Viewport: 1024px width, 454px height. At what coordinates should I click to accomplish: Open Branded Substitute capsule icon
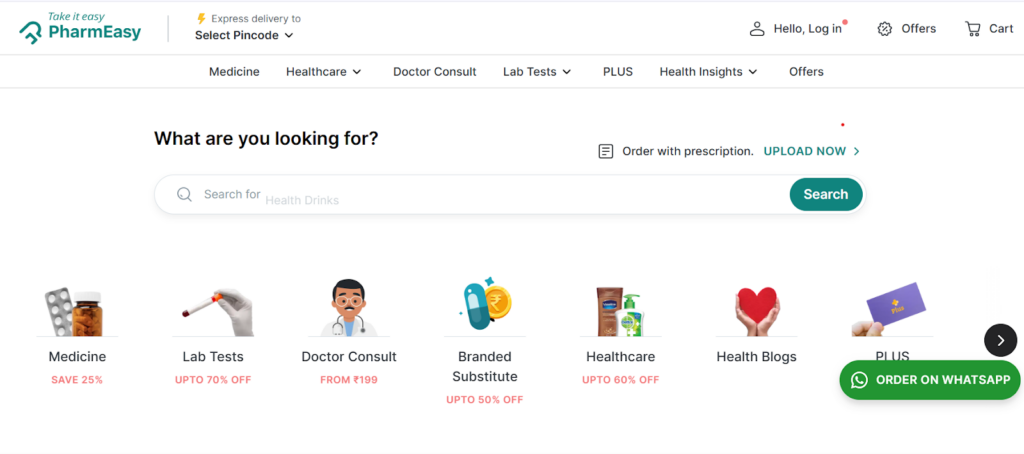click(485, 306)
